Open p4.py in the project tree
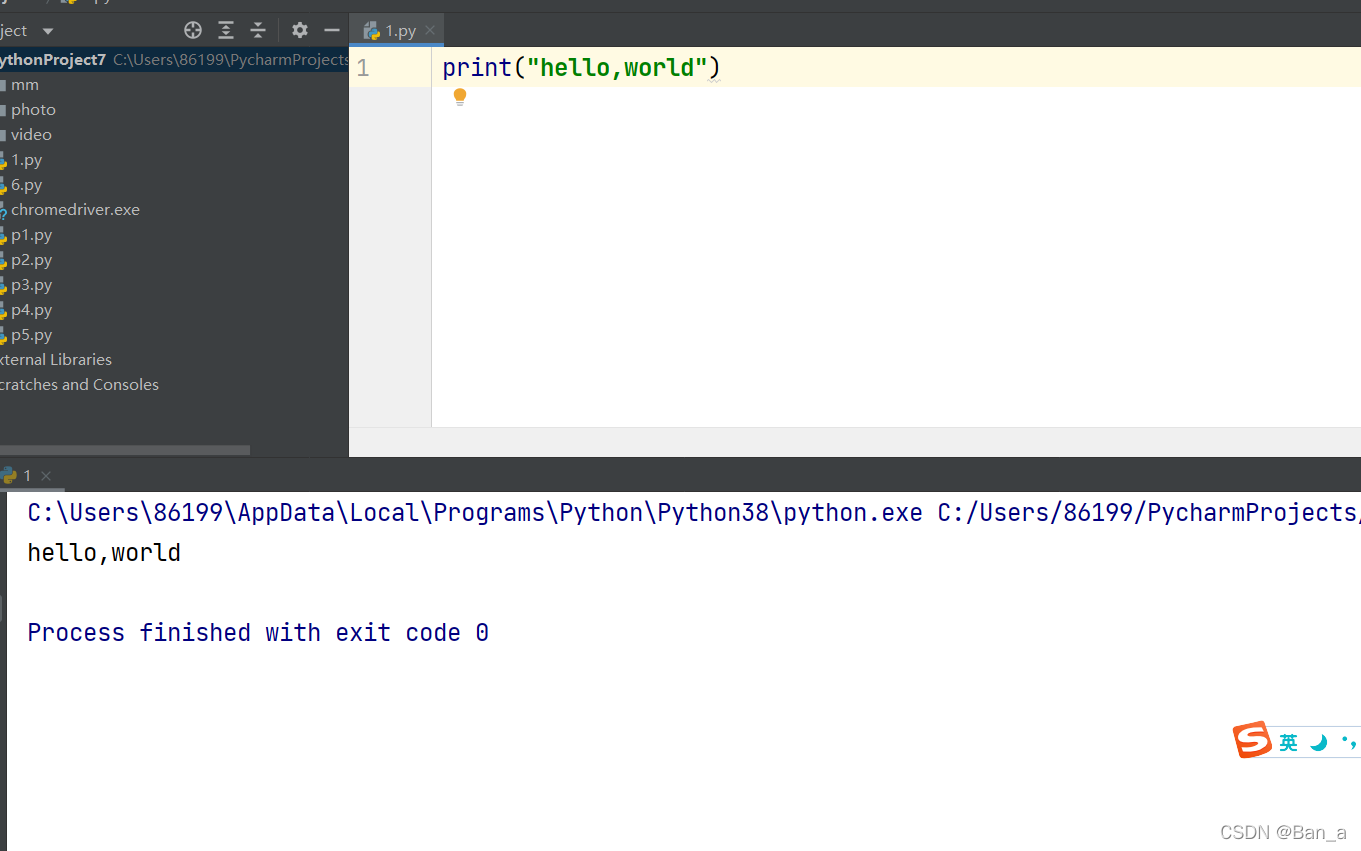This screenshot has width=1361, height=851. click(x=31, y=310)
